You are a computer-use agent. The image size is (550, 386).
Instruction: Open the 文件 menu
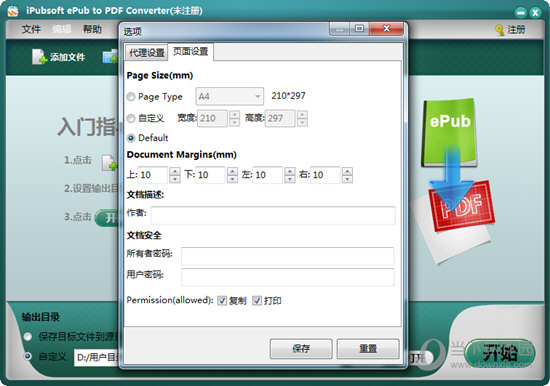point(31,29)
